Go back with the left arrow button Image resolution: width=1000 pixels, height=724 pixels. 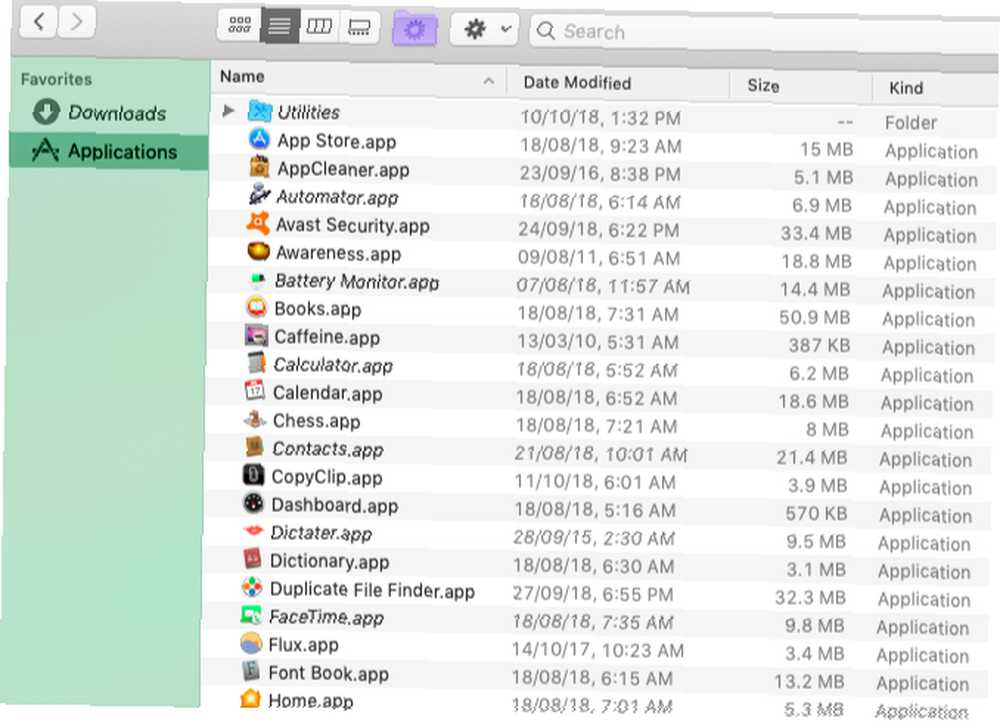pos(39,22)
